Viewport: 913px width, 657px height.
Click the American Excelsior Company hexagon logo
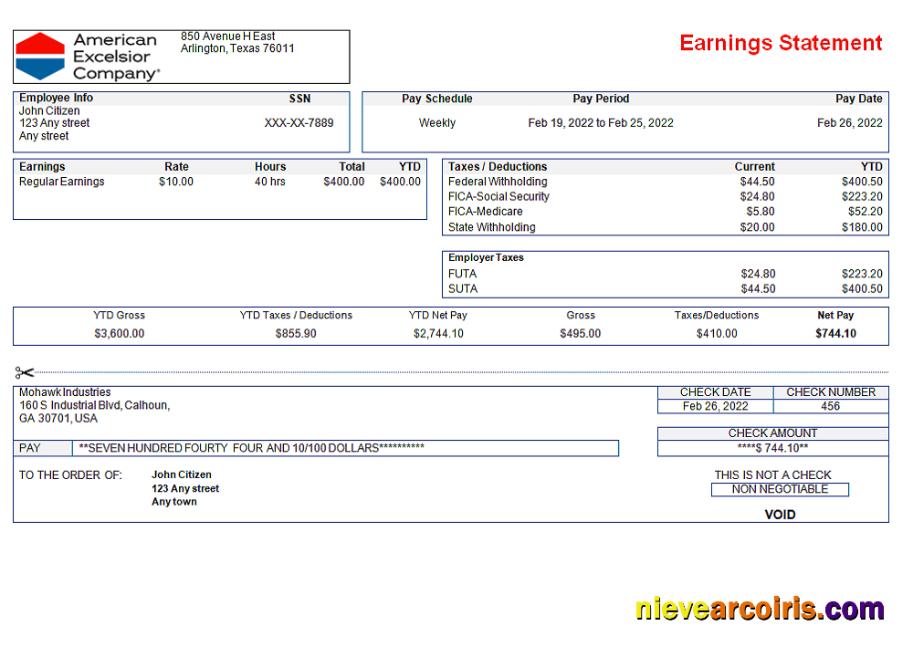pos(40,56)
